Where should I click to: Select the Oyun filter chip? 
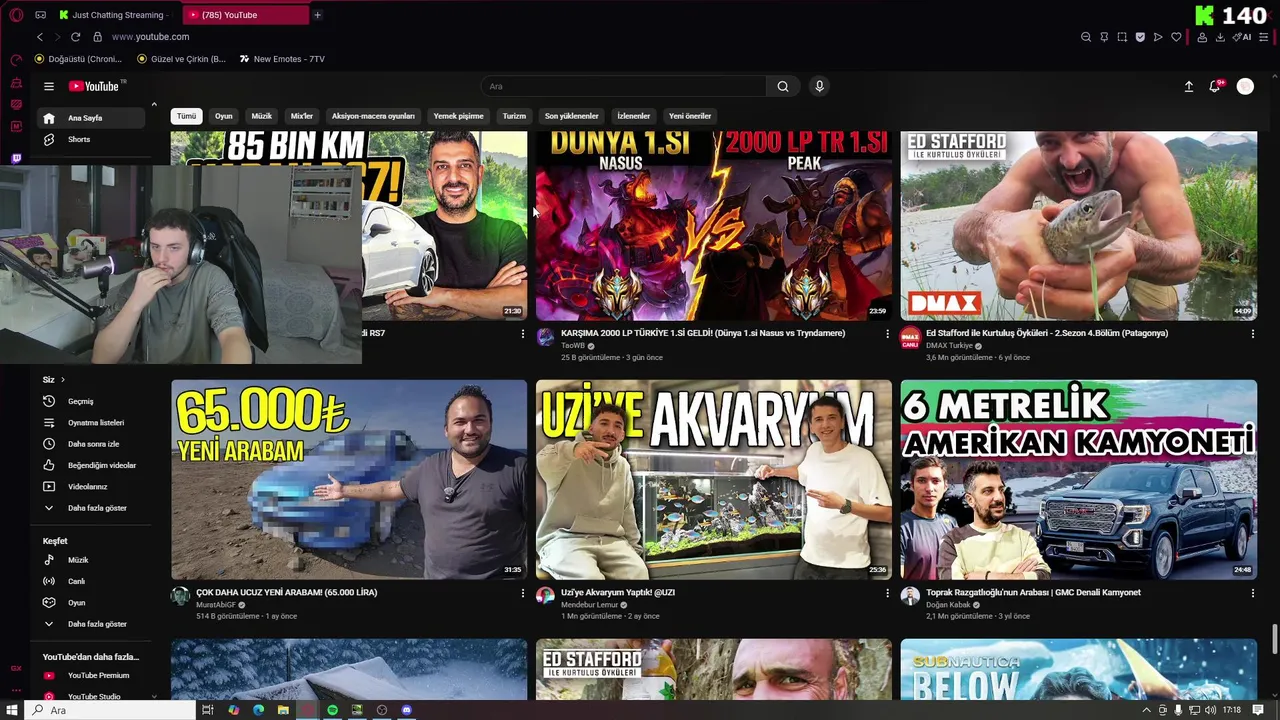pyautogui.click(x=224, y=116)
